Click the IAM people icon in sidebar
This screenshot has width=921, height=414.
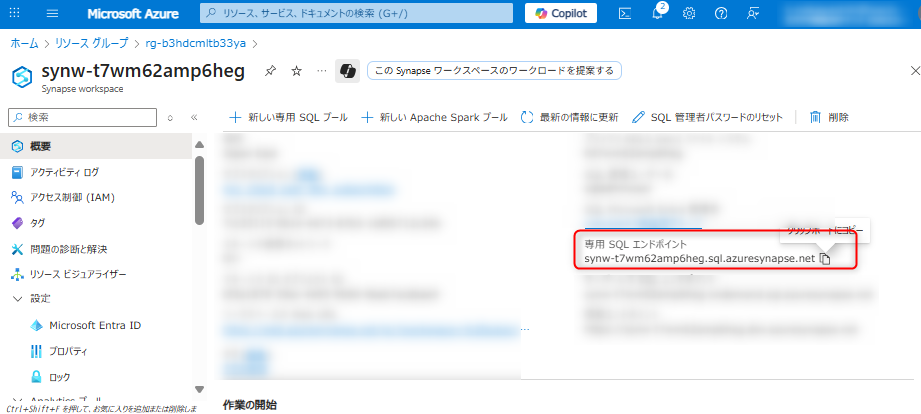coord(17,197)
